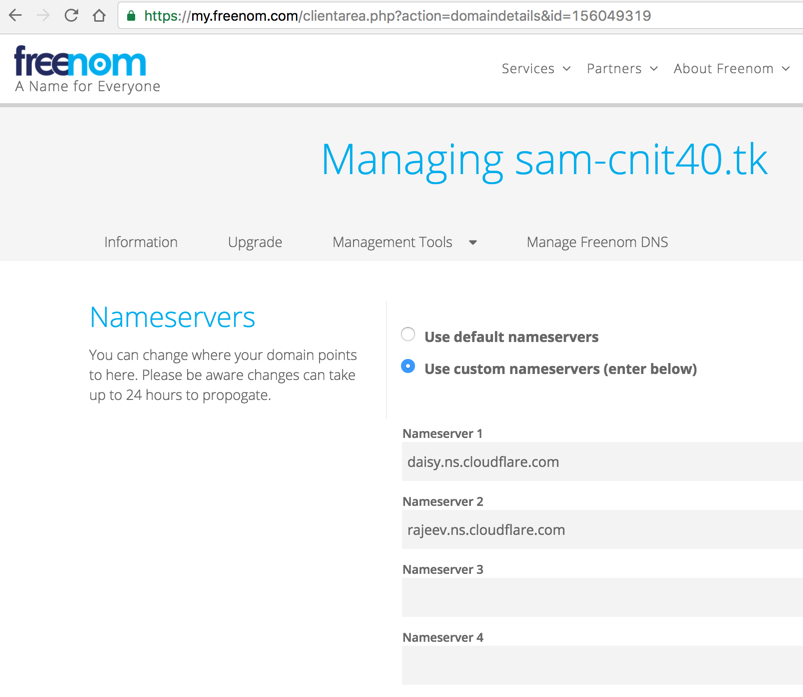Reload the page with the refresh icon
The width and height of the screenshot is (803, 697).
pyautogui.click(x=71, y=15)
